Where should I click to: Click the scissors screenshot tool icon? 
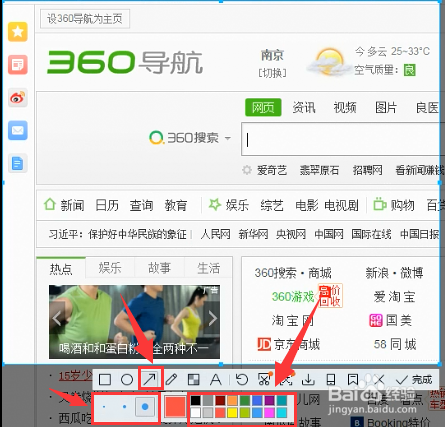(x=264, y=379)
